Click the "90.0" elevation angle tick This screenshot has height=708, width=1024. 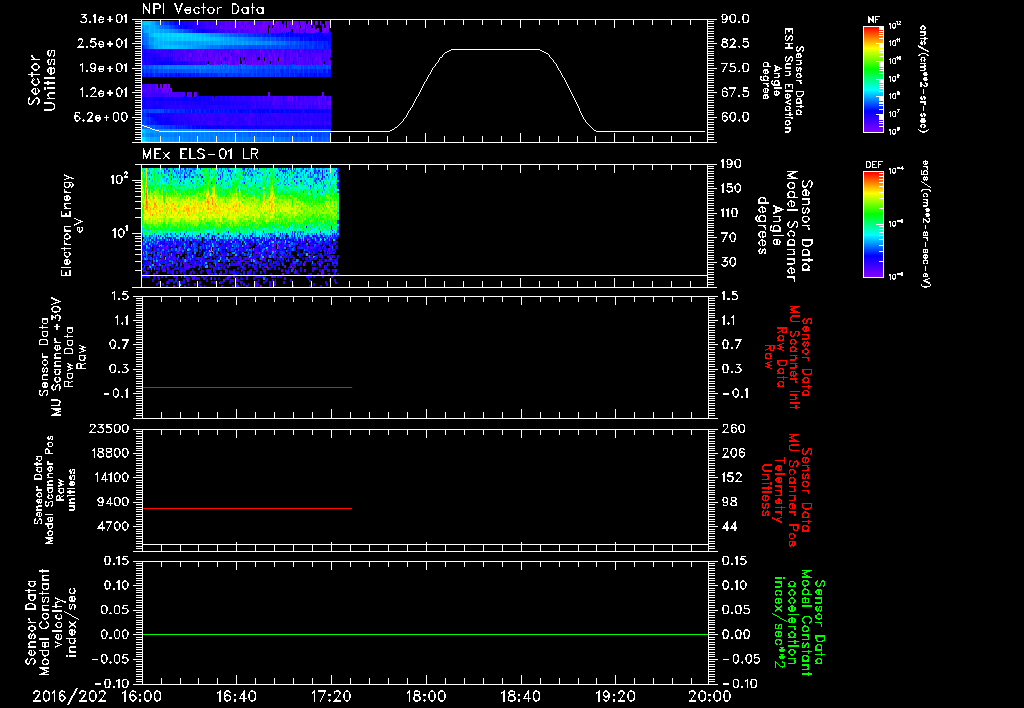click(x=735, y=19)
